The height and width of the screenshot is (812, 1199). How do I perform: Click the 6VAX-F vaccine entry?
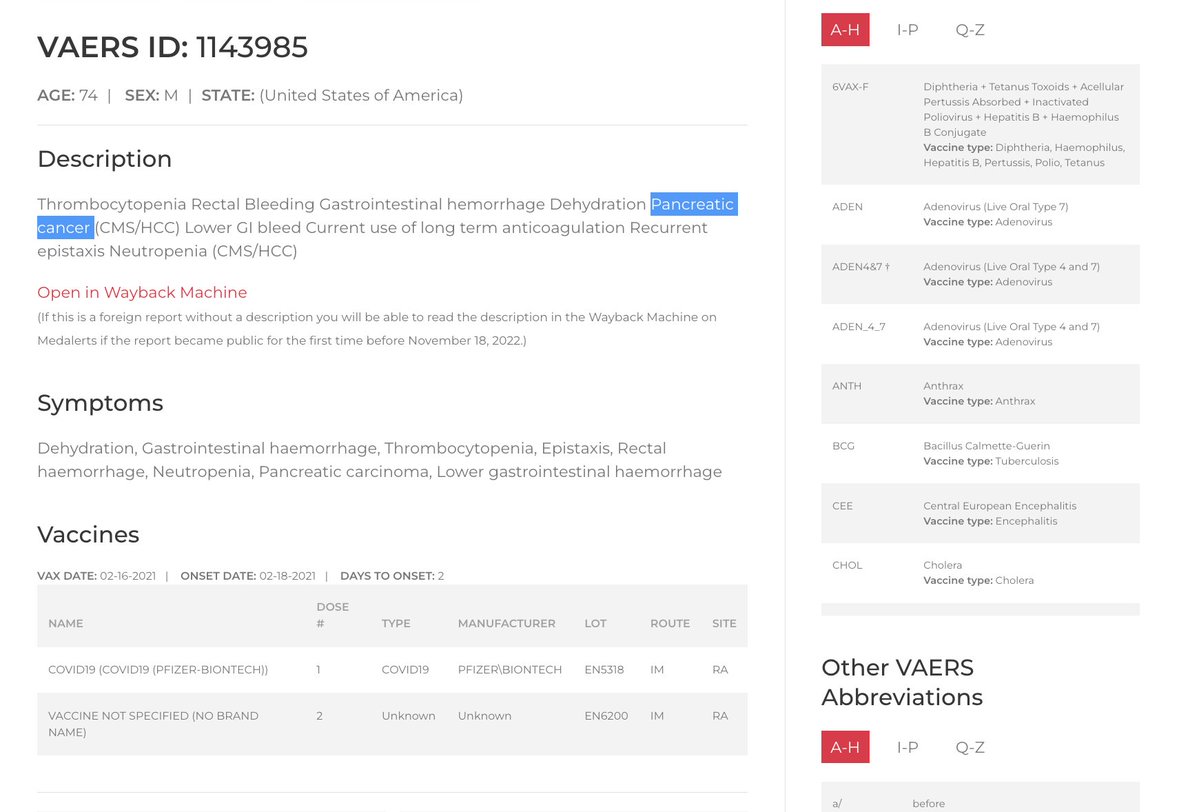point(979,124)
